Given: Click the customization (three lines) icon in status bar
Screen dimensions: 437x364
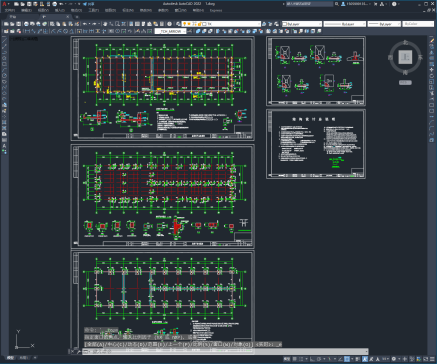Looking at the screenshot, I should [x=433, y=359].
